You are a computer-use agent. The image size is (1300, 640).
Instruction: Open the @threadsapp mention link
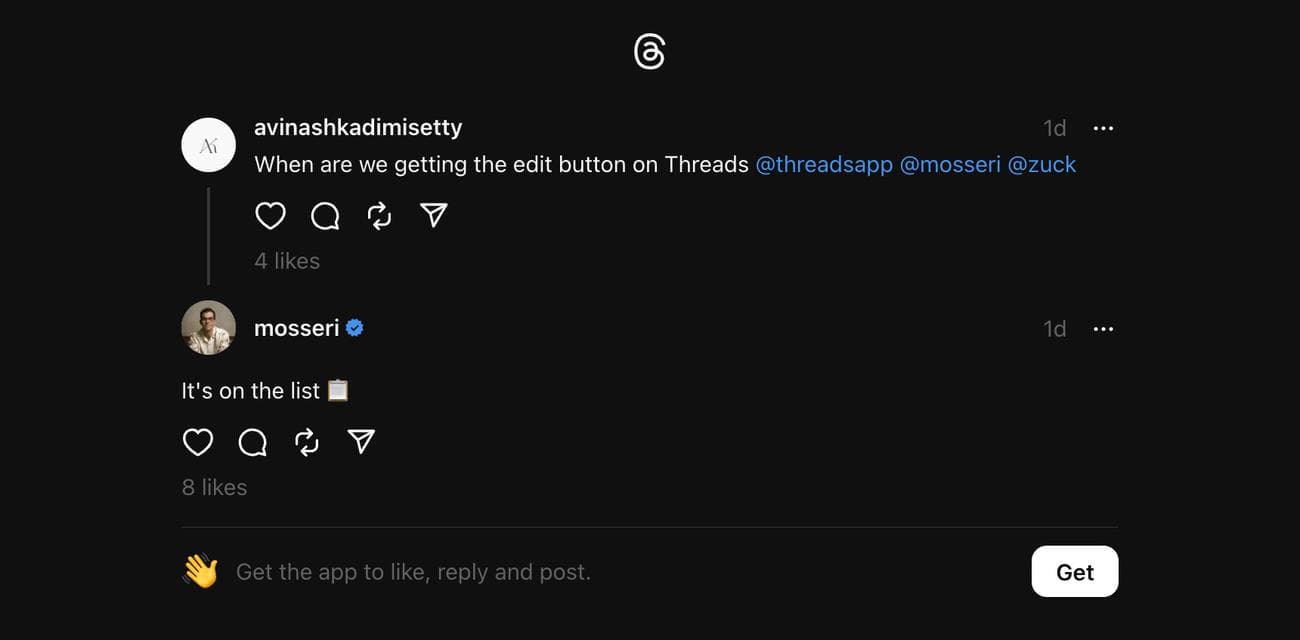824,164
